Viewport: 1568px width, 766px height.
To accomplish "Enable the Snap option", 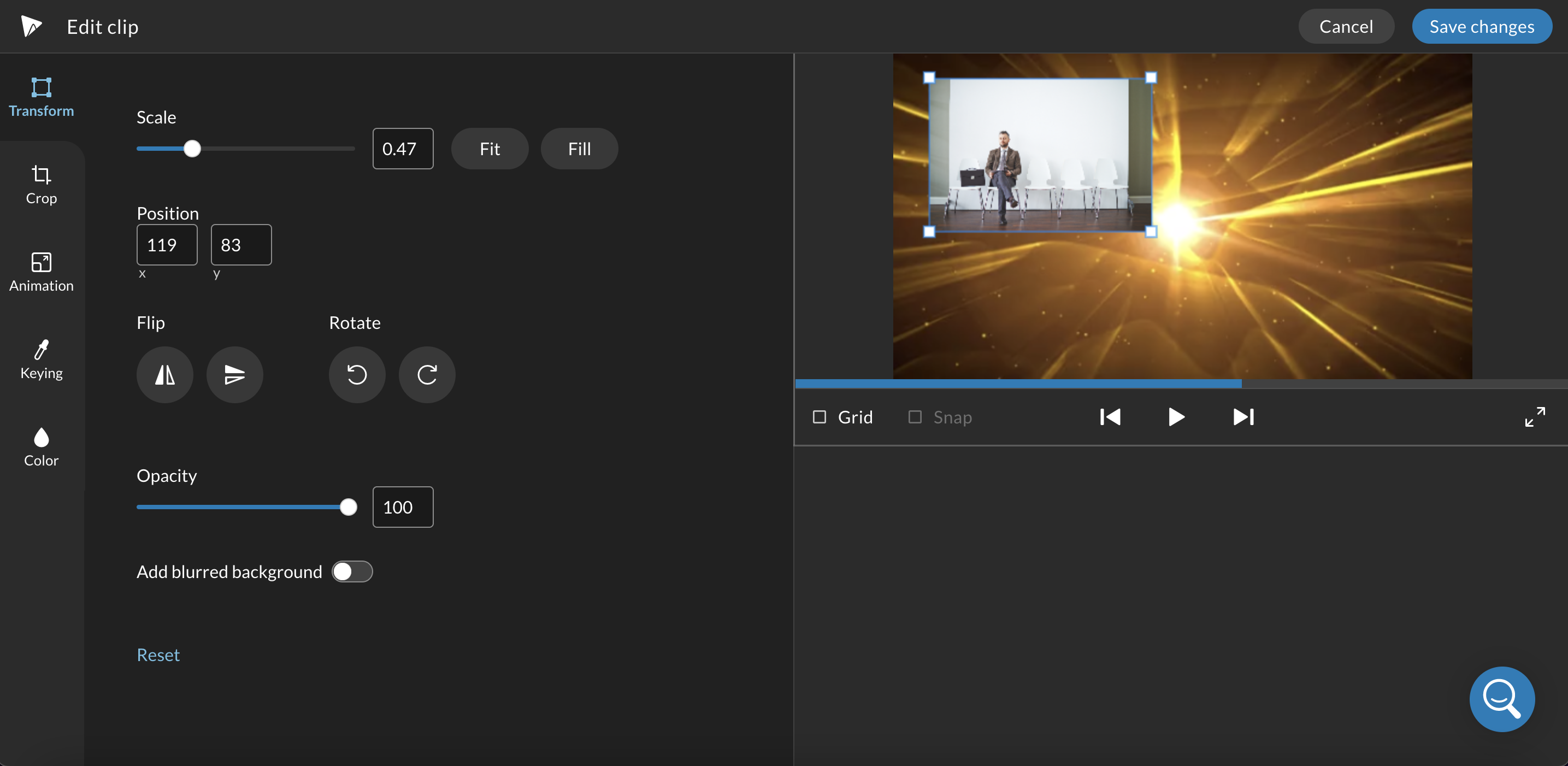I will pos(913,416).
